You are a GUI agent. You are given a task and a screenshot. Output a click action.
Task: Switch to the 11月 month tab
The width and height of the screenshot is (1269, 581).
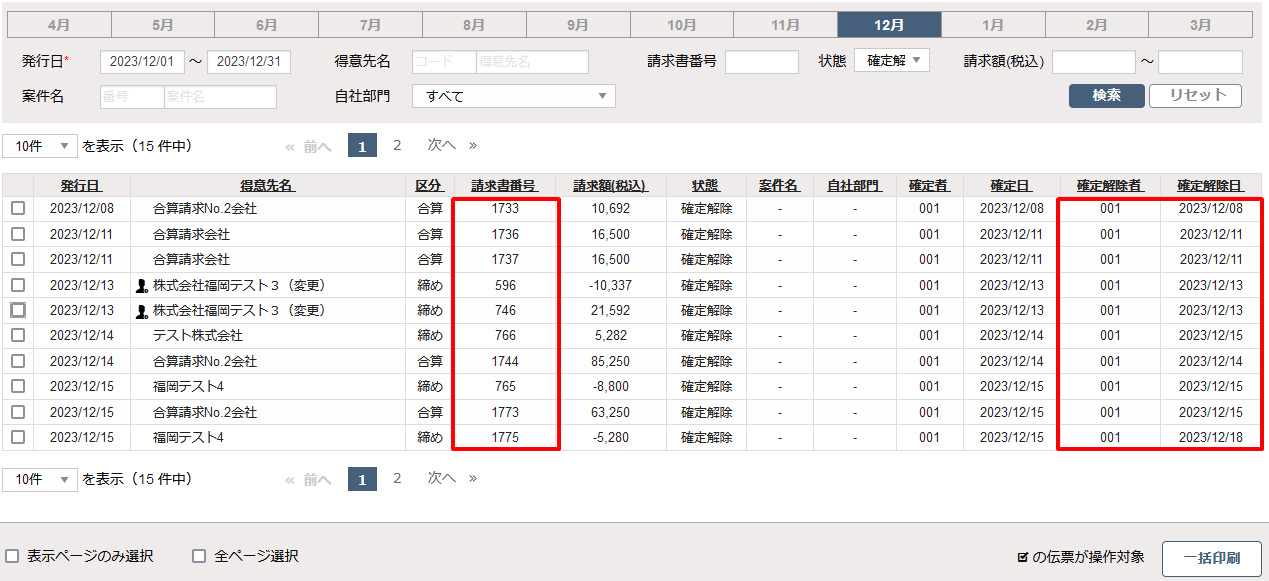785,25
